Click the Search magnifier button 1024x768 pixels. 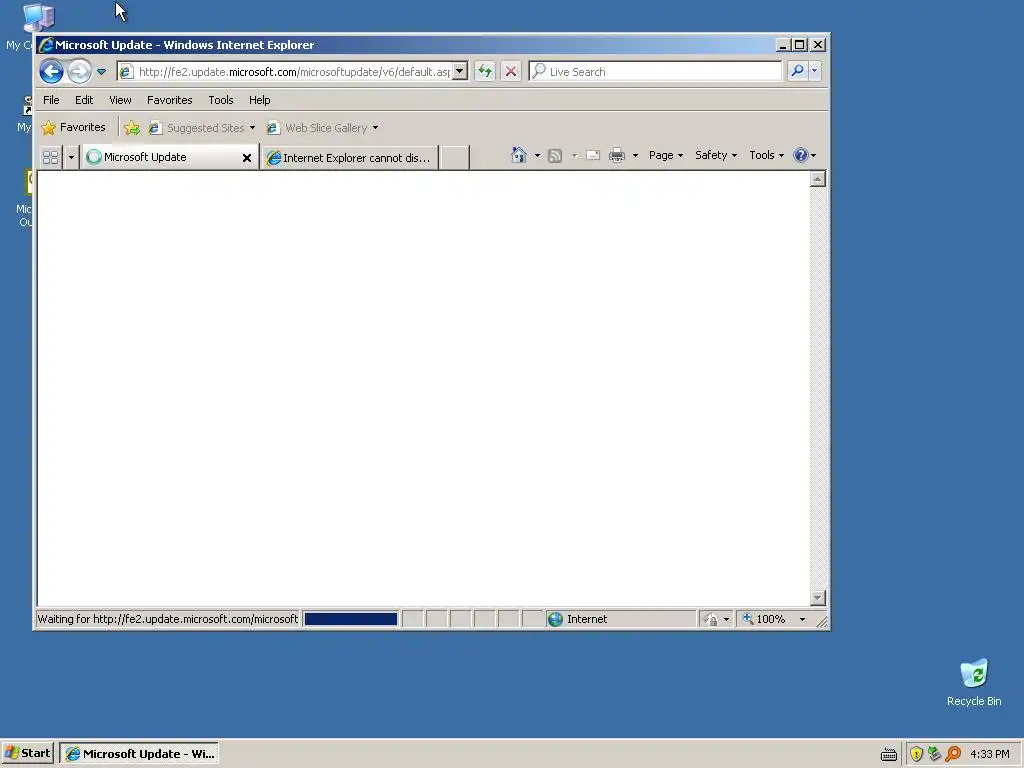click(x=797, y=71)
